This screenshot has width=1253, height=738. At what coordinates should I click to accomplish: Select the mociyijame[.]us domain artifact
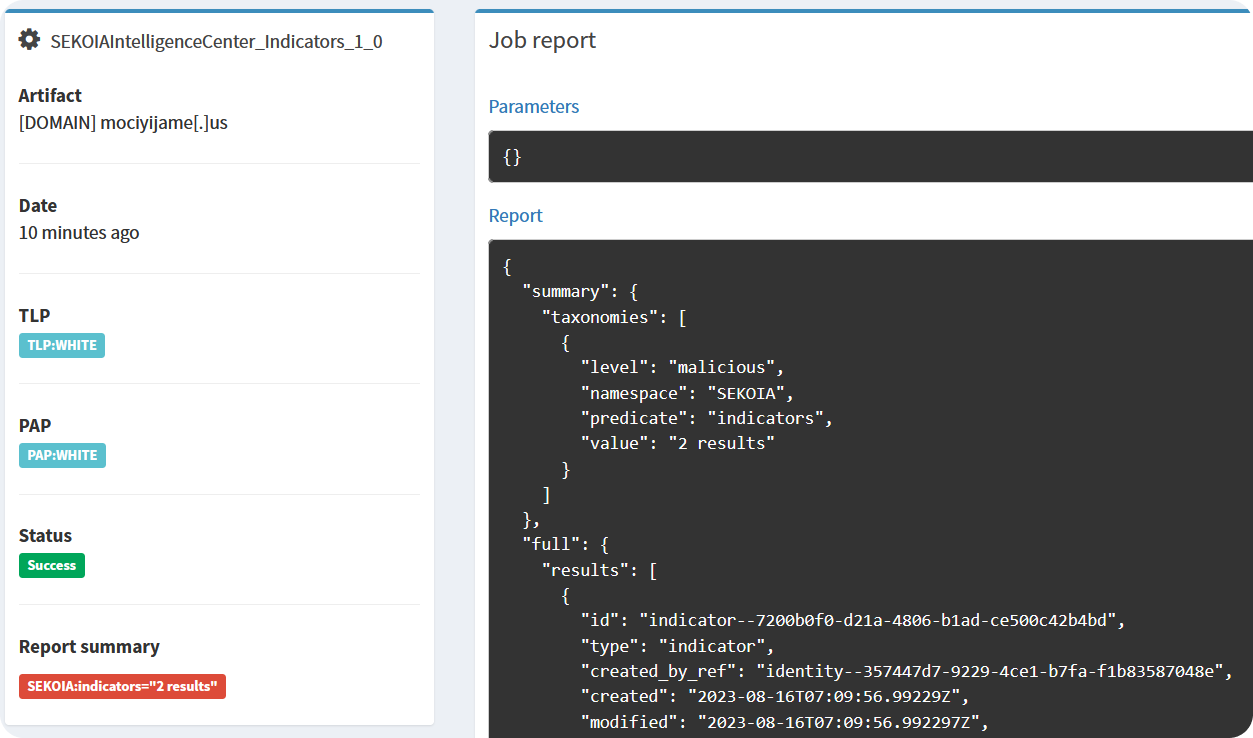[123, 122]
